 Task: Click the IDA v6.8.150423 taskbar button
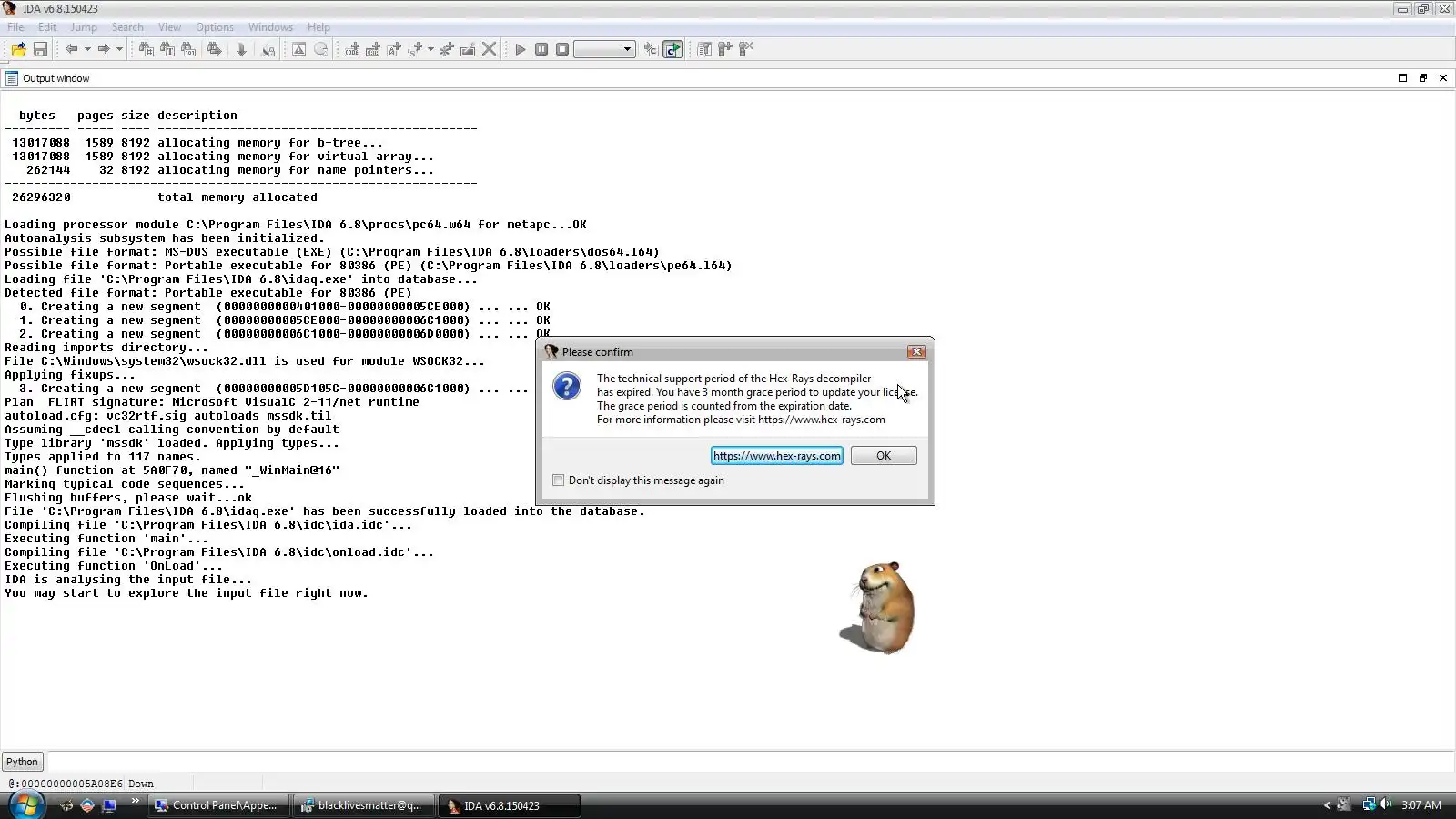point(510,805)
